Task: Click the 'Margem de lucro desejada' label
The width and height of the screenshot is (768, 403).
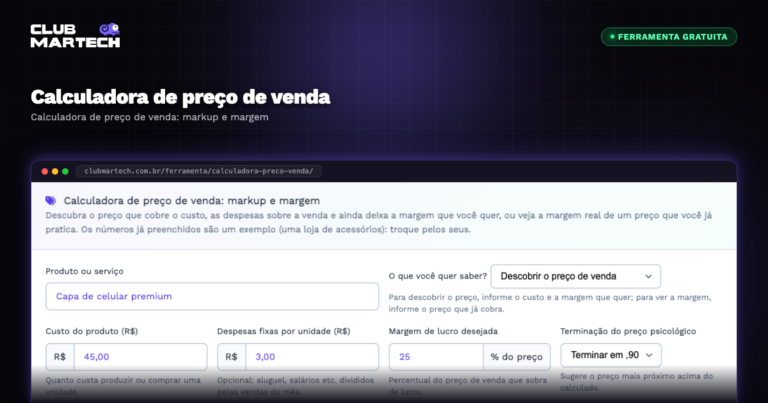Action: [443, 331]
